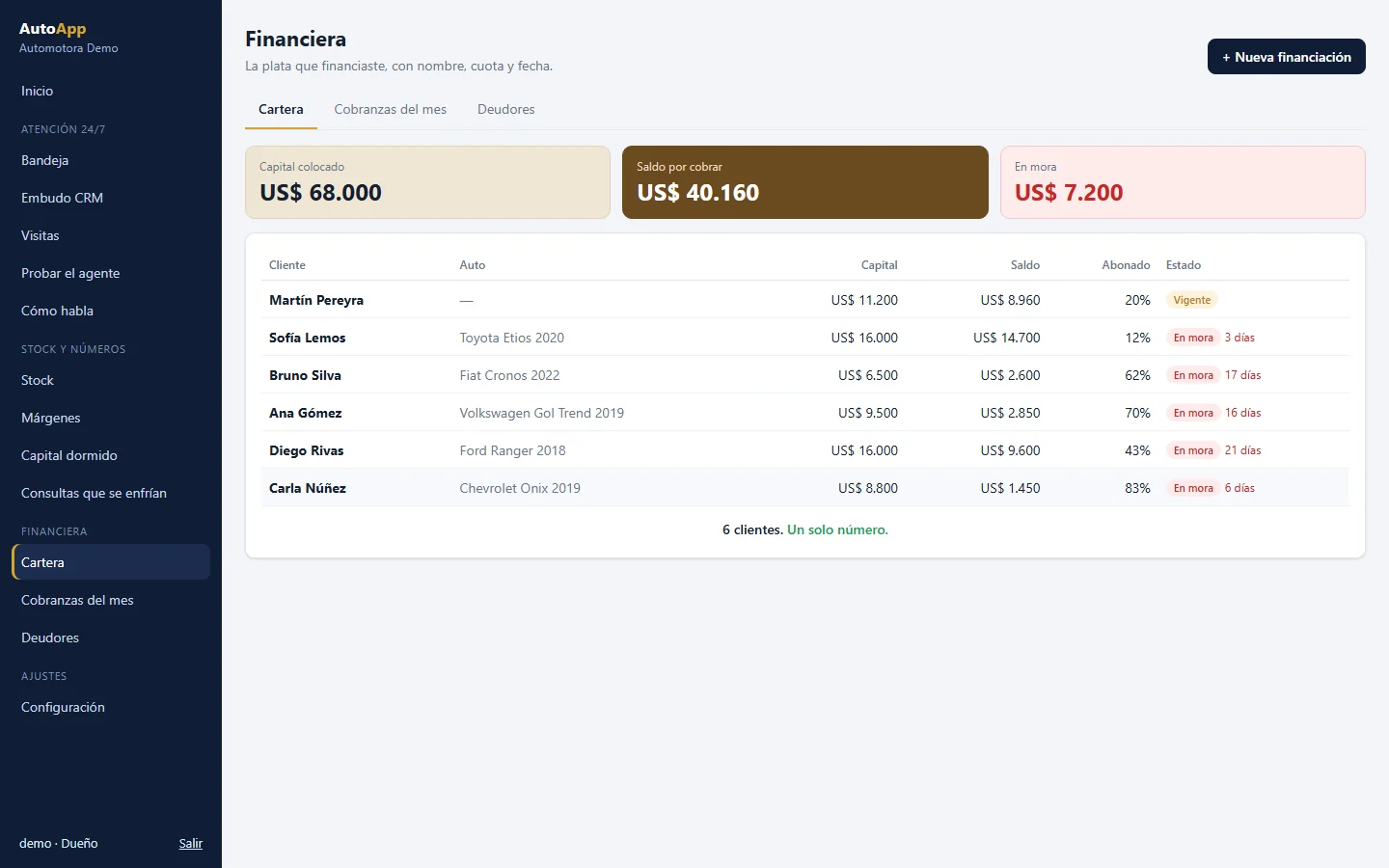This screenshot has width=1389, height=868.
Task: Open Consultas que se enfrían
Action: pos(111,493)
